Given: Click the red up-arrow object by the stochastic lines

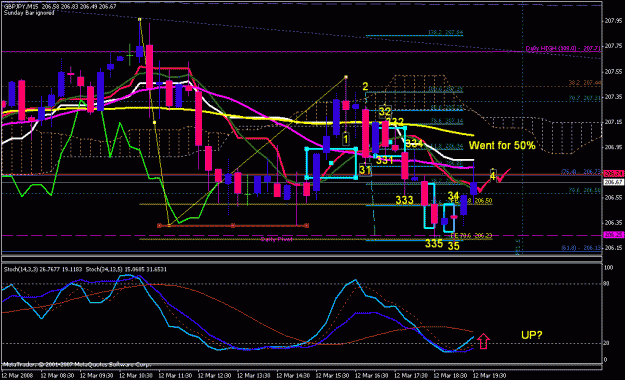Looking at the screenshot, I should 483,341.
